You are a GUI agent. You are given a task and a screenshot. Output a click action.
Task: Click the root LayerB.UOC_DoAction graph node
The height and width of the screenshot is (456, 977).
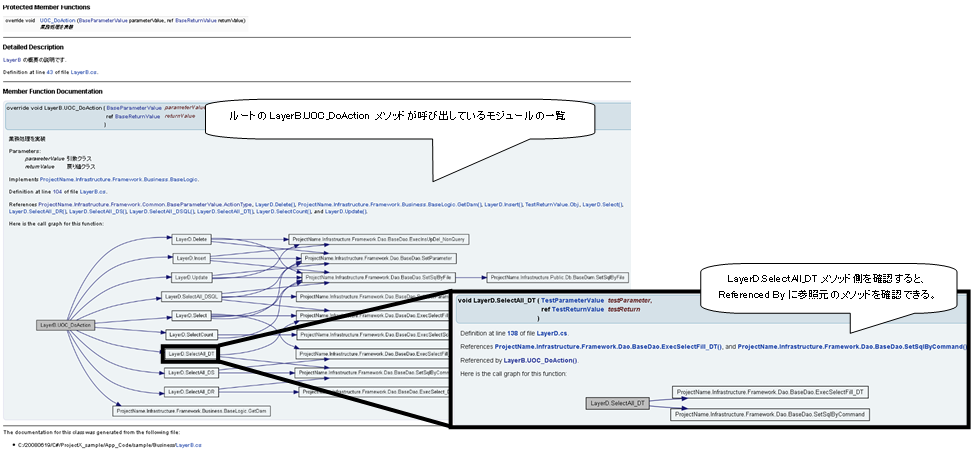click(66, 325)
